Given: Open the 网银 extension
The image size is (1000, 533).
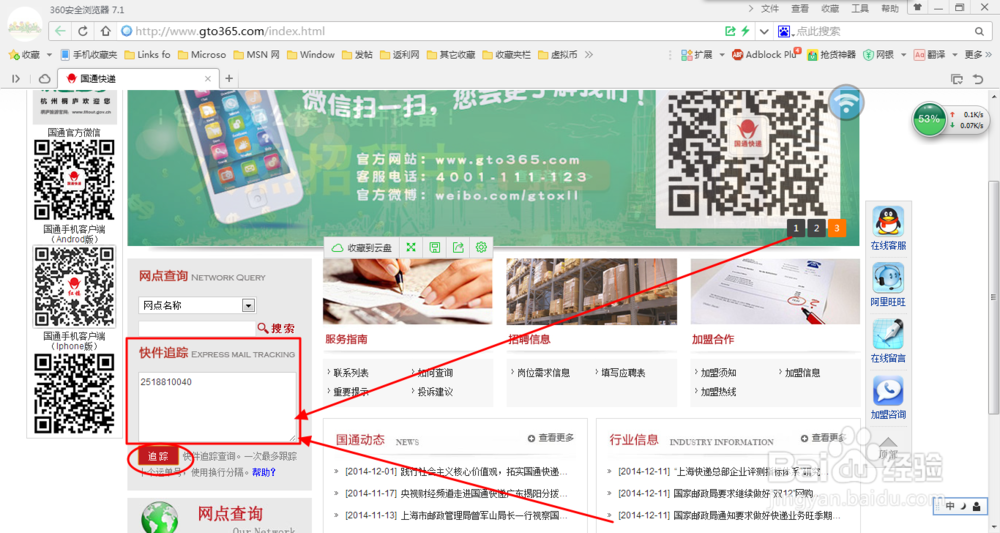Looking at the screenshot, I should click(878, 55).
